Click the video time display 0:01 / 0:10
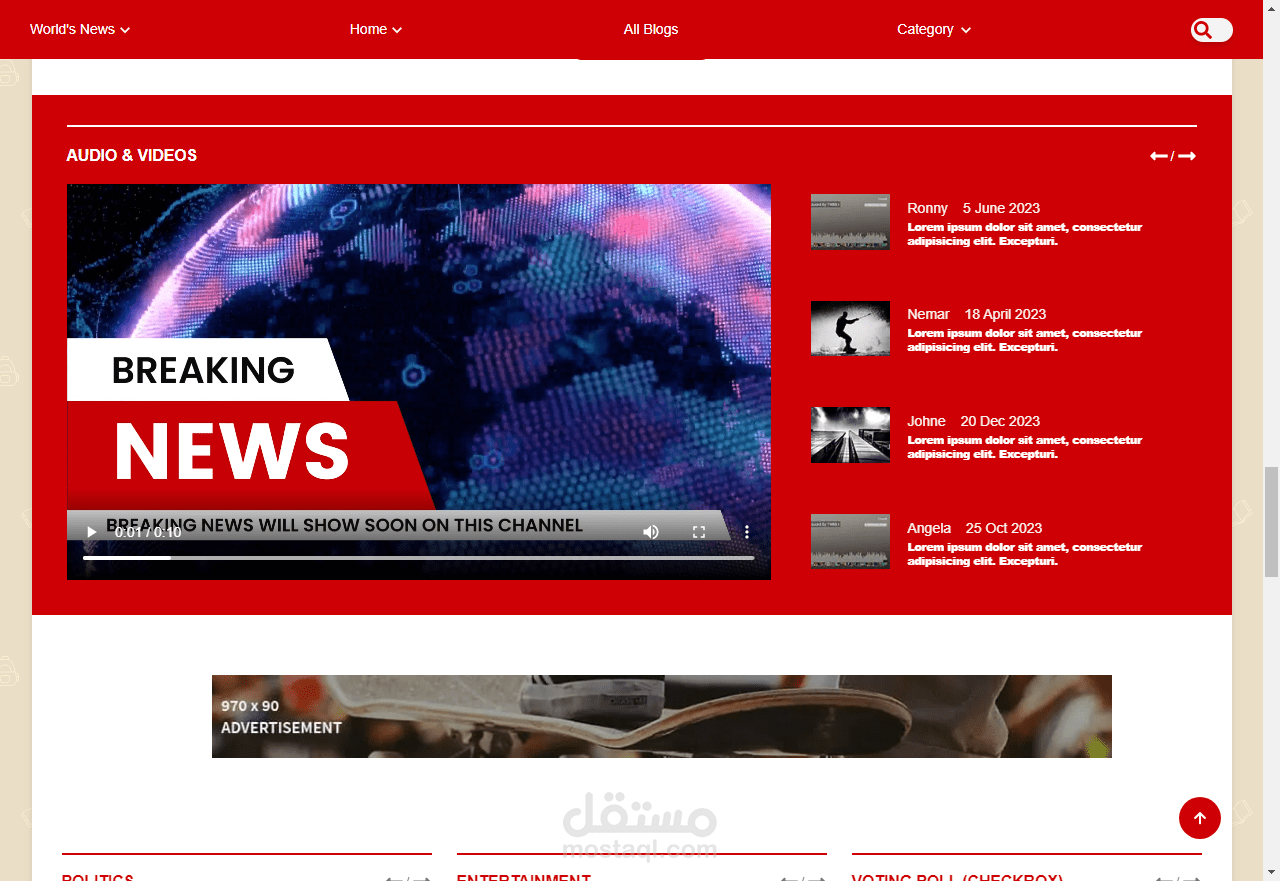Image resolution: width=1280 pixels, height=881 pixels. pyautogui.click(x=148, y=532)
